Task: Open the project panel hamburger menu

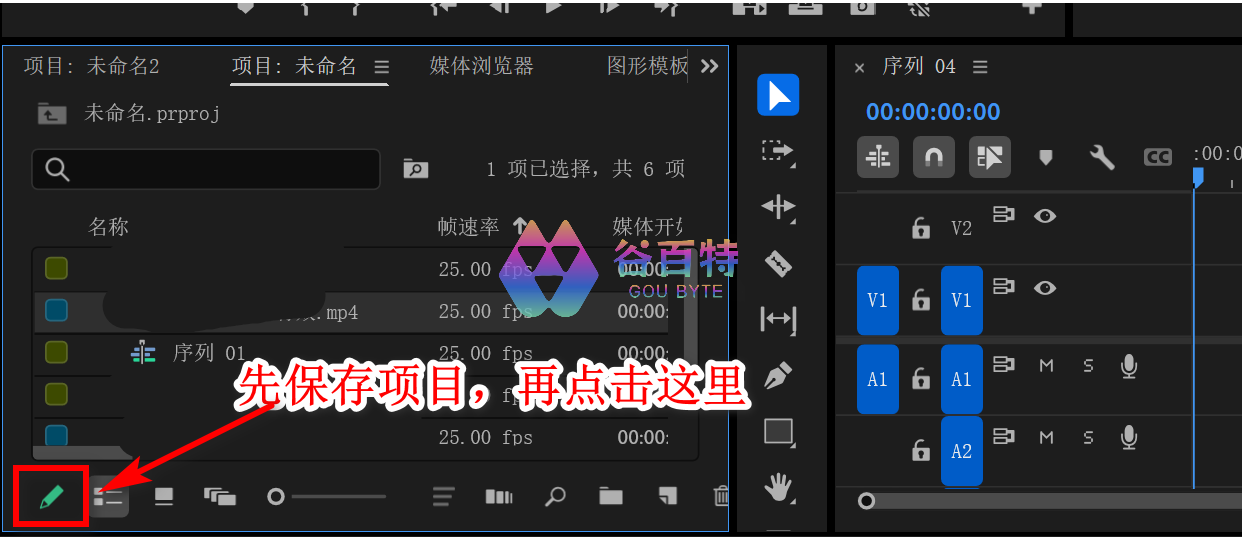Action: 381,67
